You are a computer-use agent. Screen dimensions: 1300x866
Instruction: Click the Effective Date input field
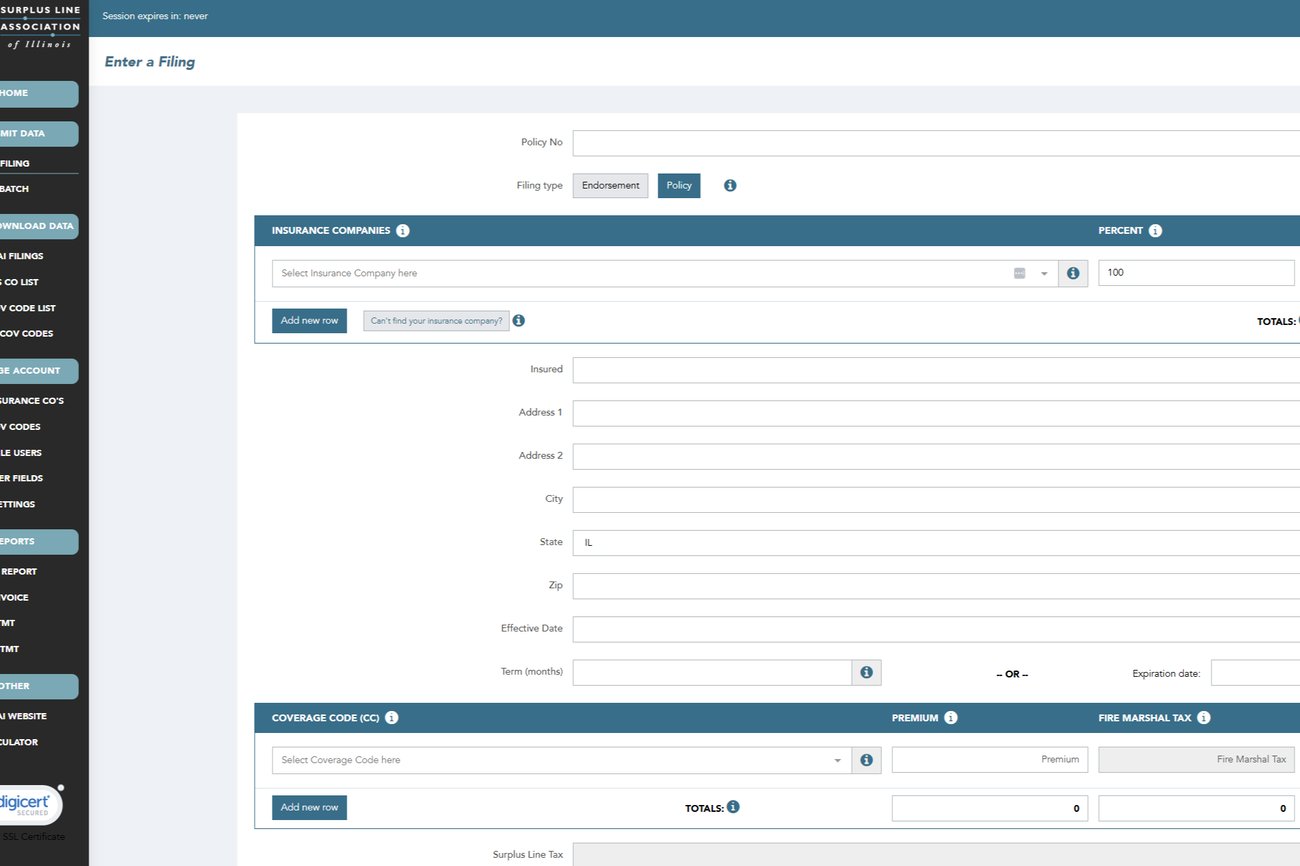pos(935,629)
